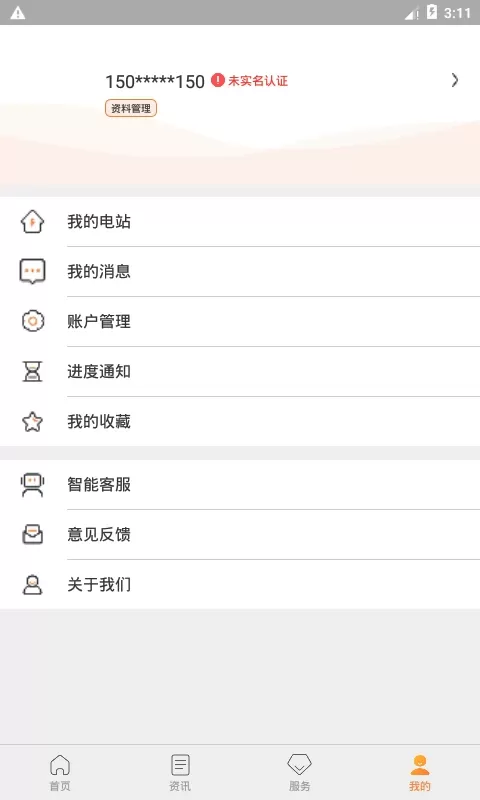Select the 我的 profile tab

point(420,772)
